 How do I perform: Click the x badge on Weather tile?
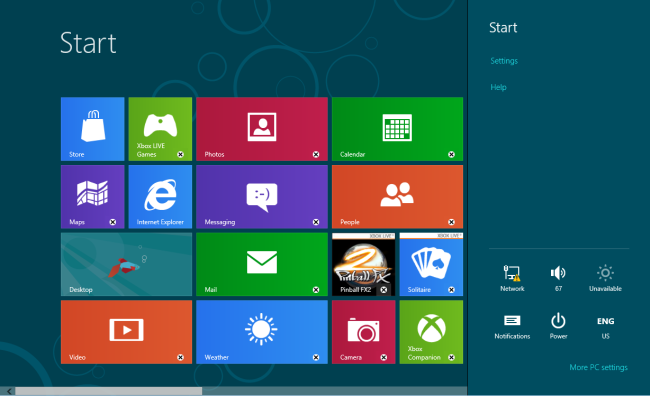316,357
